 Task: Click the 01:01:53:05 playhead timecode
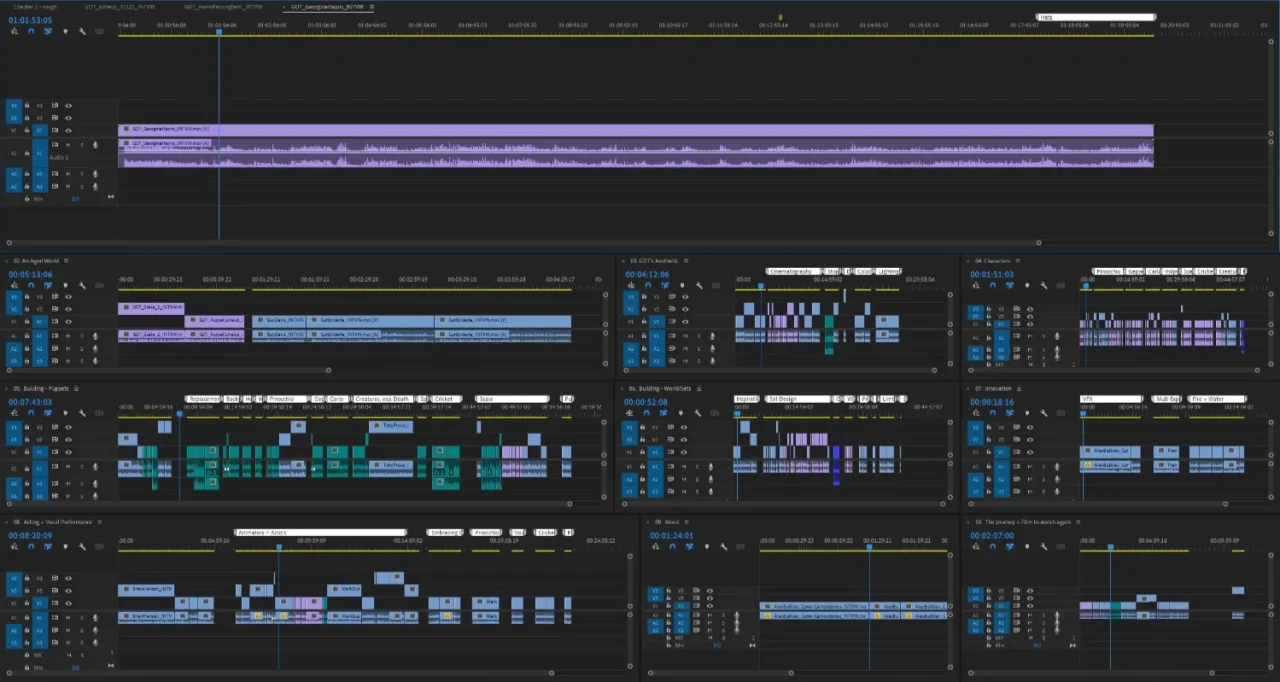coord(30,20)
